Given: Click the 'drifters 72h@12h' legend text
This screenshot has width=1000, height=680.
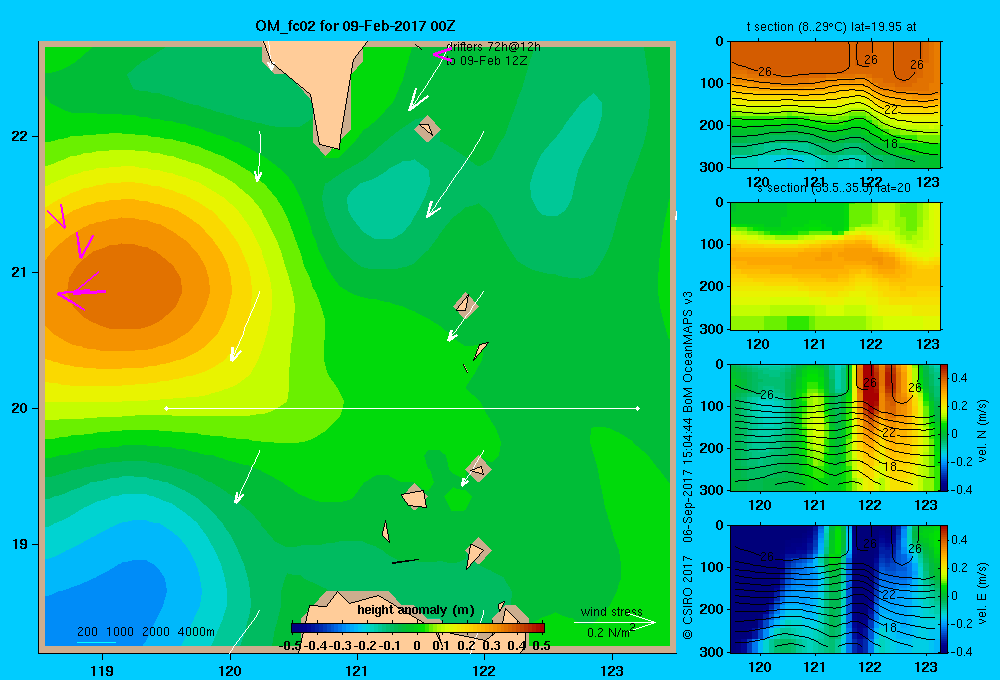Looking at the screenshot, I should (493, 47).
